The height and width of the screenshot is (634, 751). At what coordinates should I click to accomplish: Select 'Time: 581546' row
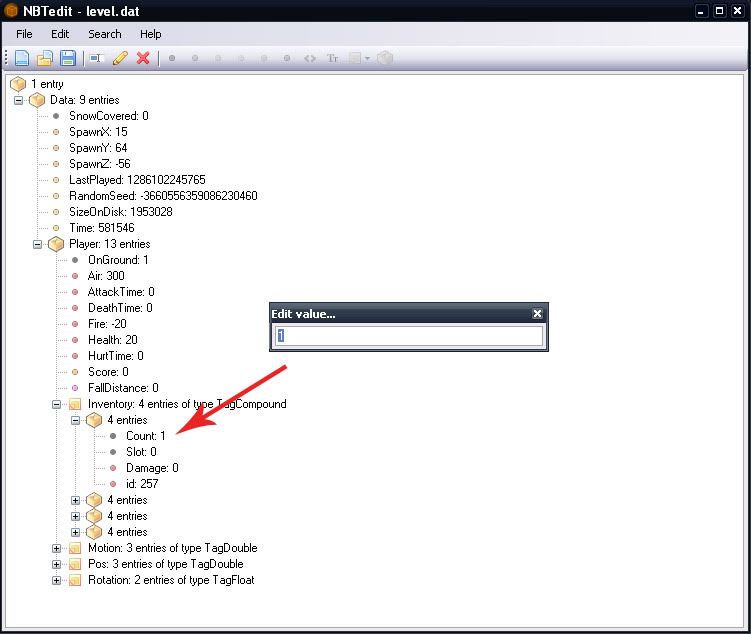tap(102, 228)
